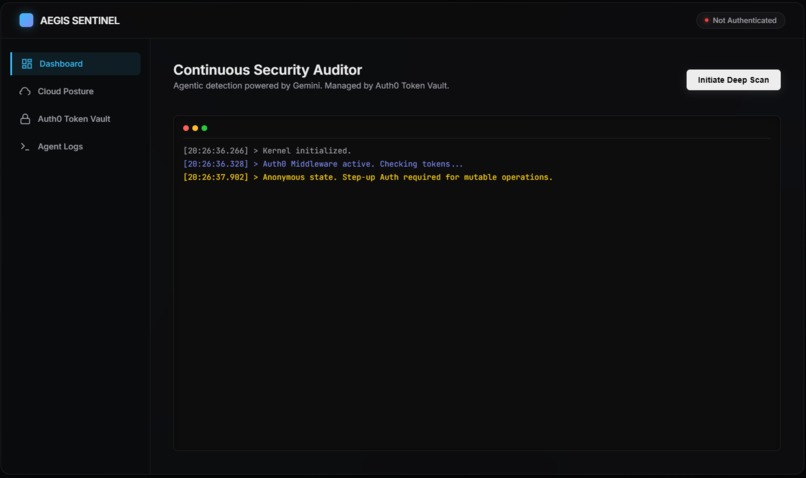Click the yellow terminal window dot
Screen dimensions: 806x478
tap(195, 128)
